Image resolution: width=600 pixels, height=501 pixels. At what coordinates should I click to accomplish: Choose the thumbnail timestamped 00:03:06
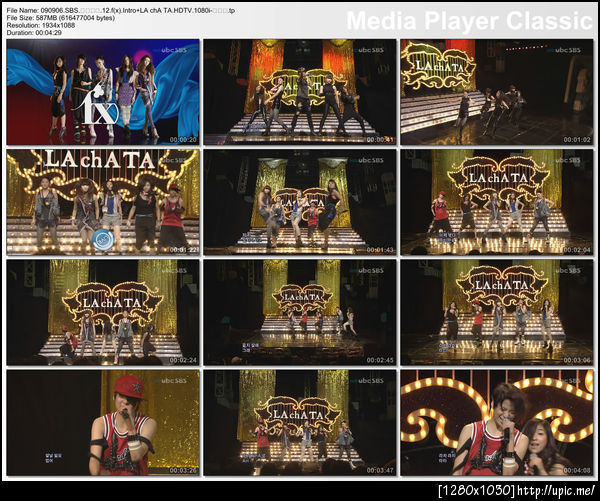point(497,312)
